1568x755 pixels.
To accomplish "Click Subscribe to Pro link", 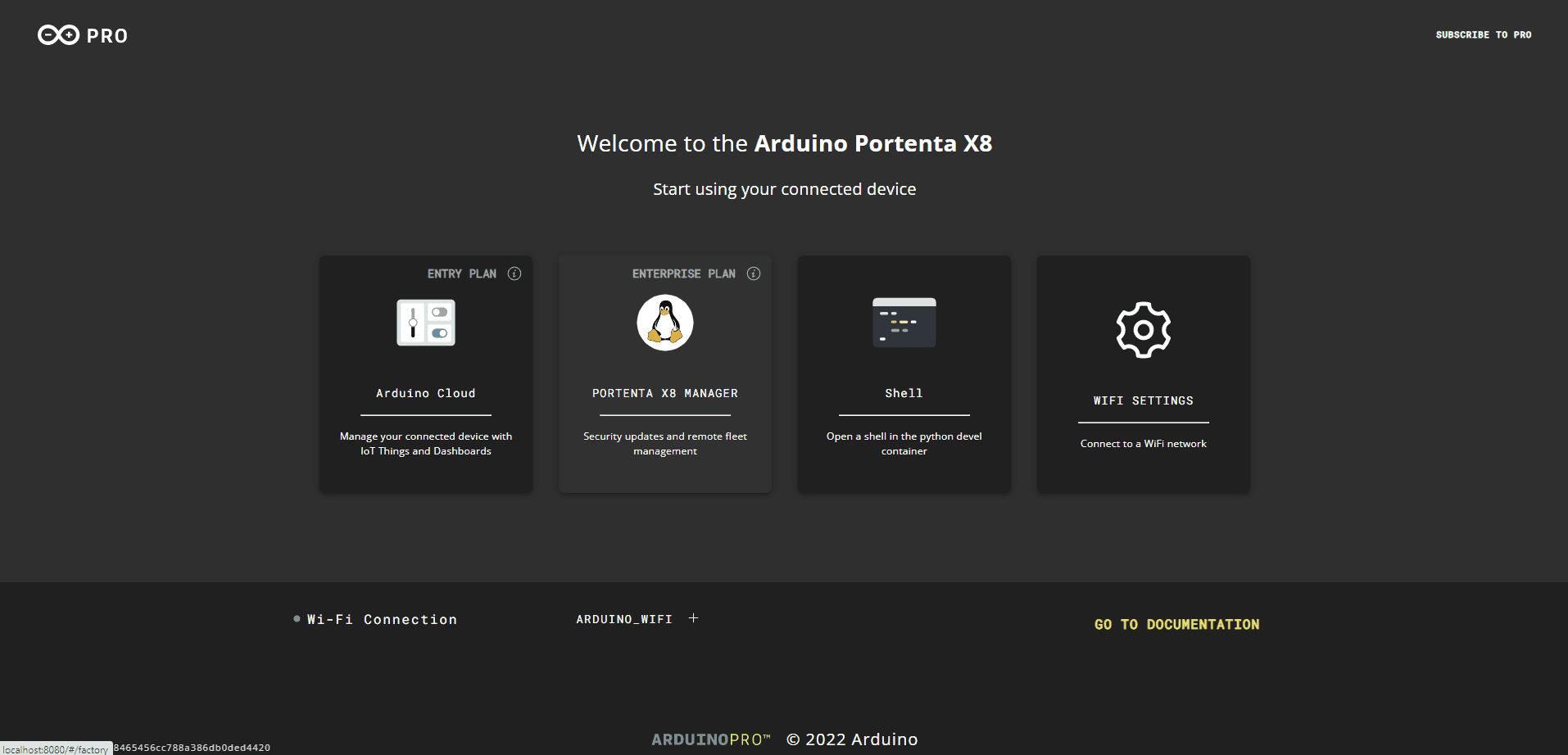I will coord(1483,35).
